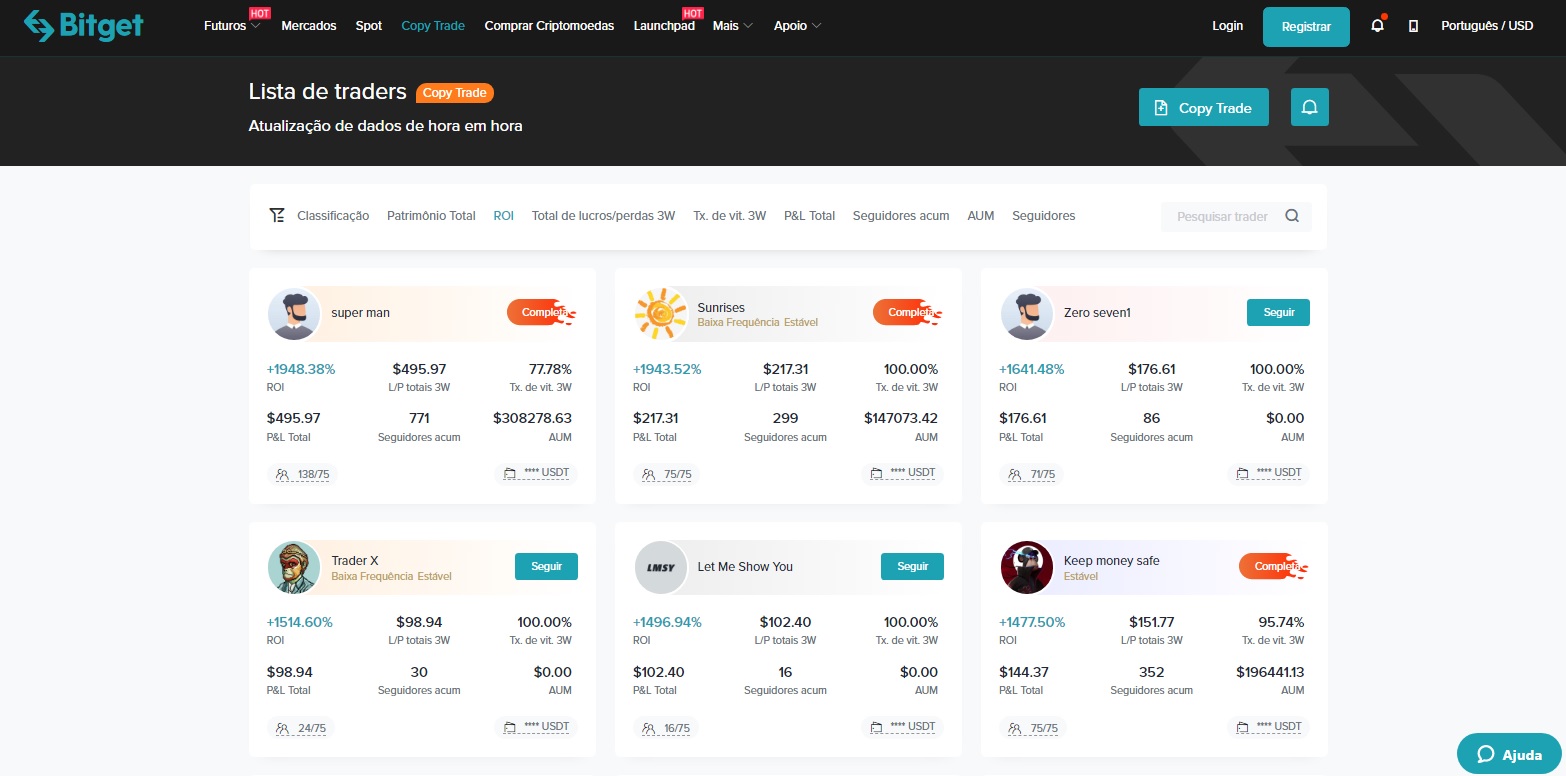Click followers icon 75/75 on Keep money safe card
The width and height of the screenshot is (1566, 776).
tap(1015, 728)
